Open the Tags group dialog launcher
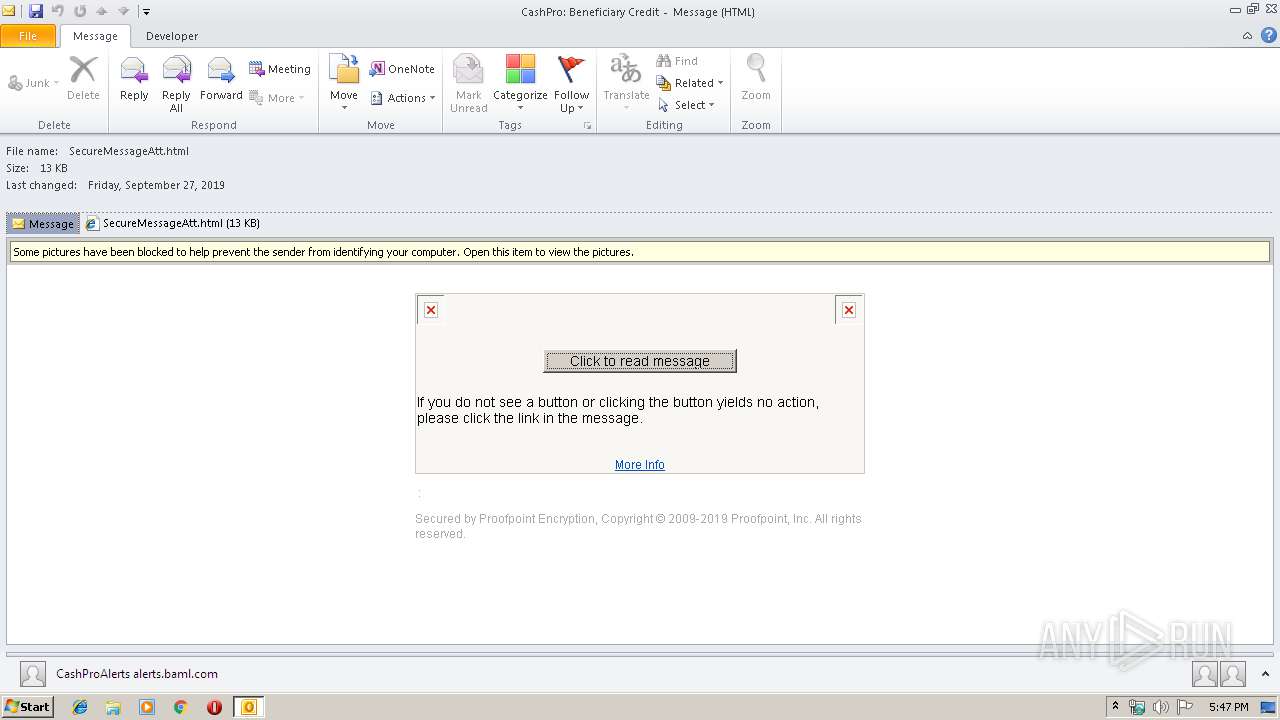The height and width of the screenshot is (720, 1280). 588,126
